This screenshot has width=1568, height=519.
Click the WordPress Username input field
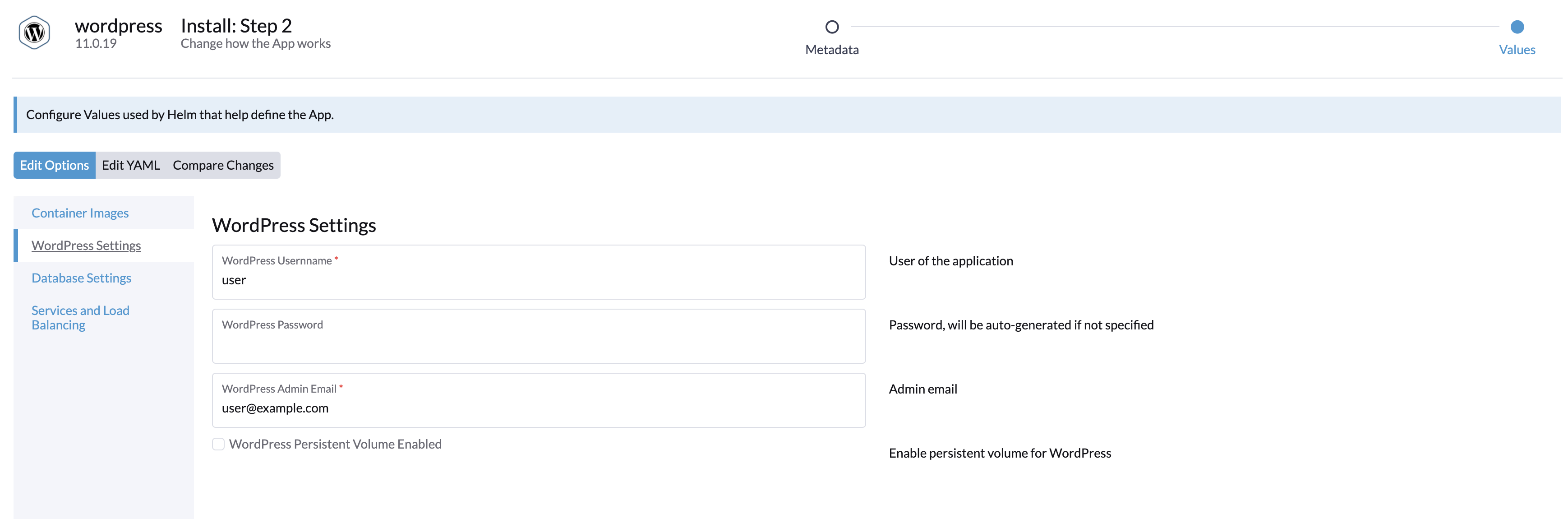coord(538,280)
